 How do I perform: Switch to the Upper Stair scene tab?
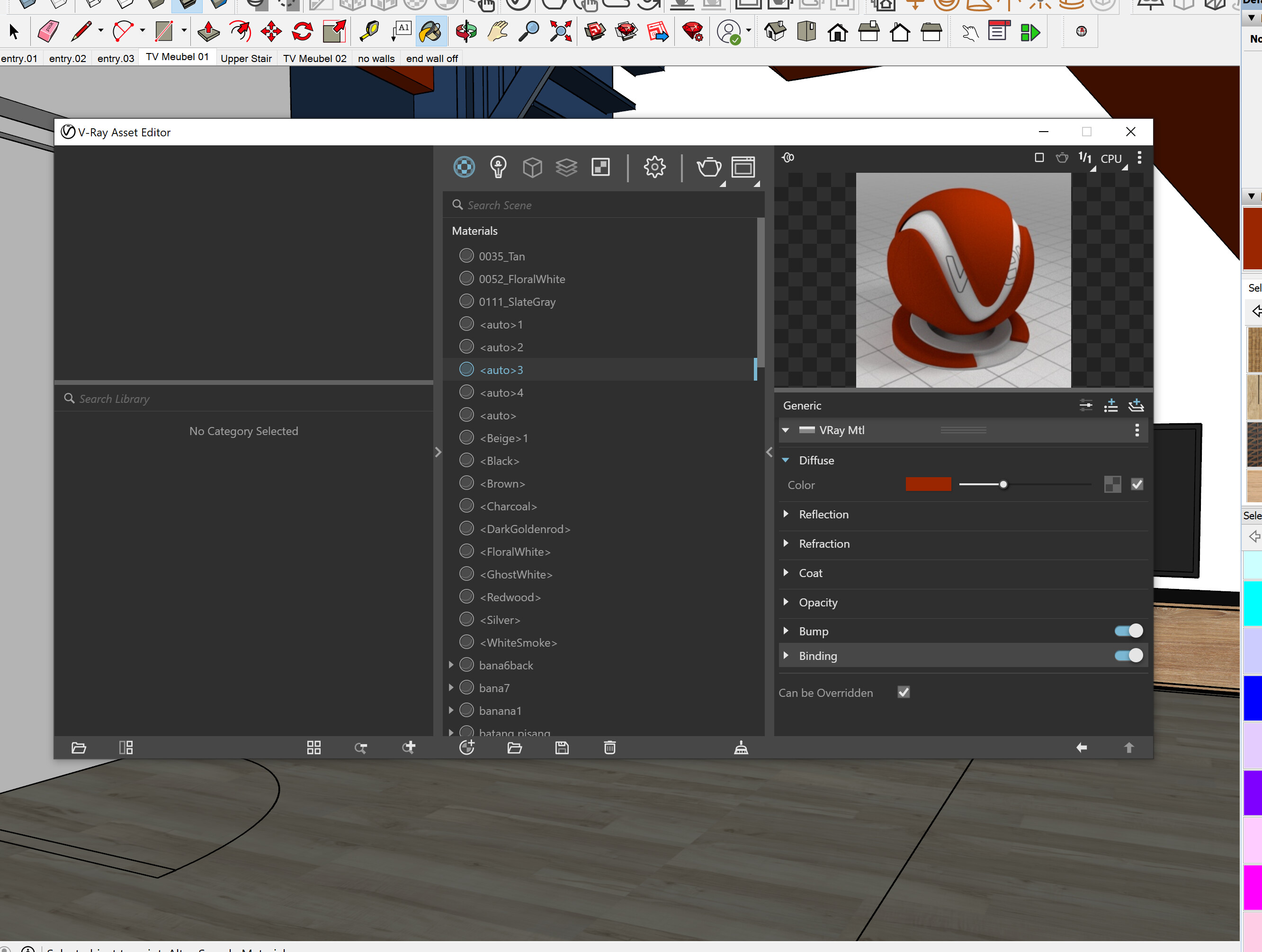[x=246, y=58]
